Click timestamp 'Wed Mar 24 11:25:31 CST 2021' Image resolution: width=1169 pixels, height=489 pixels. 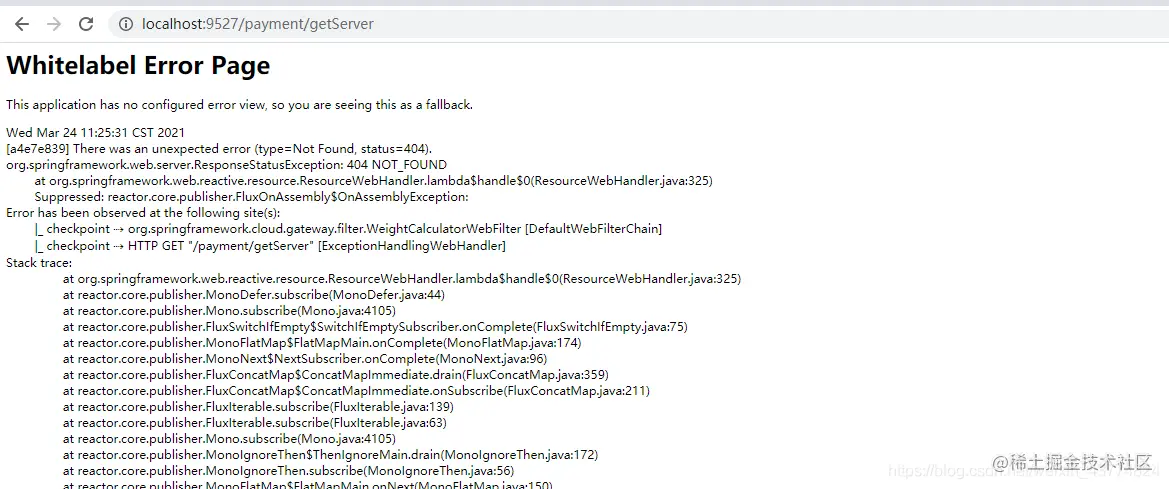(95, 133)
